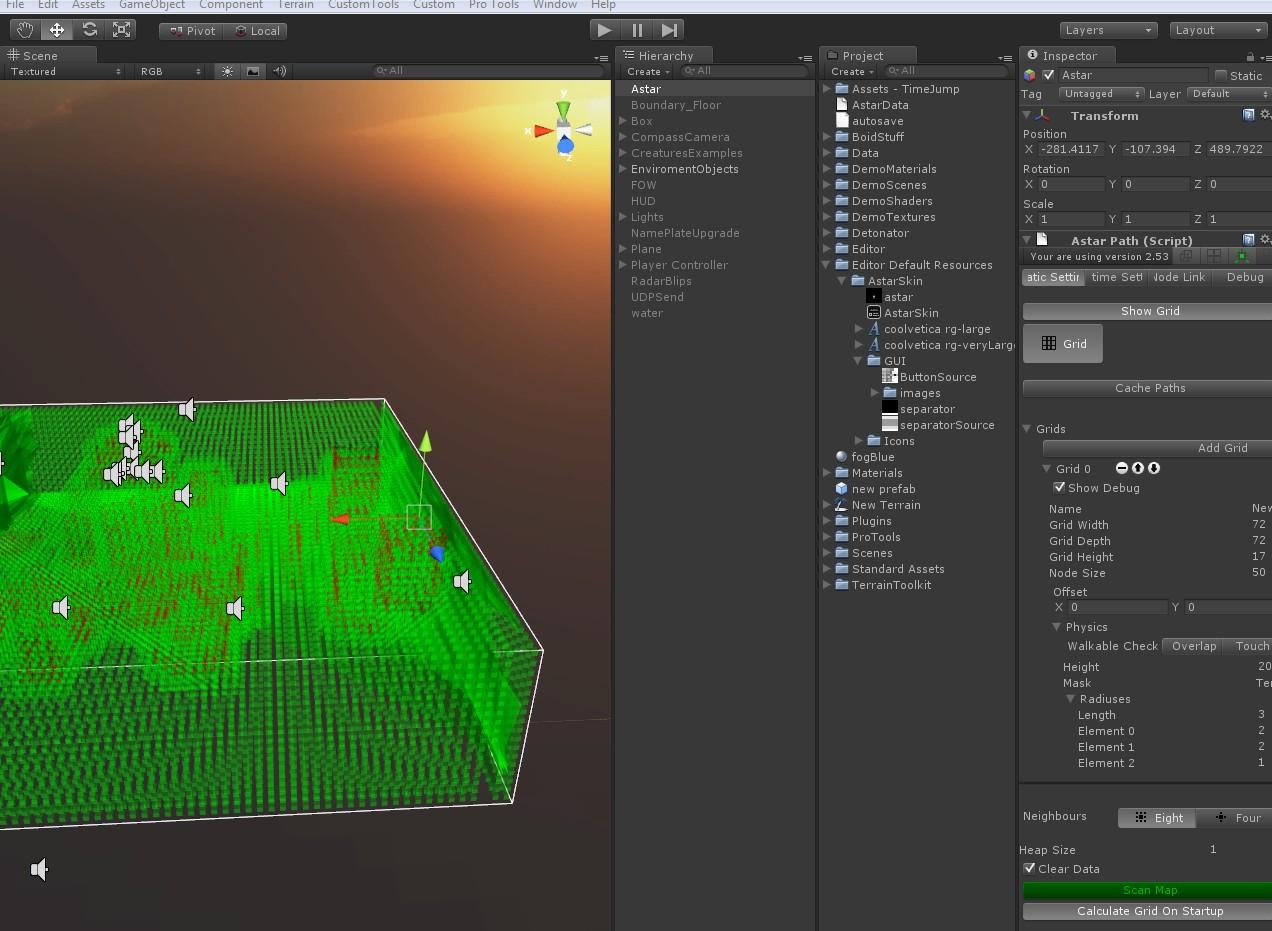Select the Hand pan tool
The image size is (1272, 931).
pyautogui.click(x=24, y=29)
